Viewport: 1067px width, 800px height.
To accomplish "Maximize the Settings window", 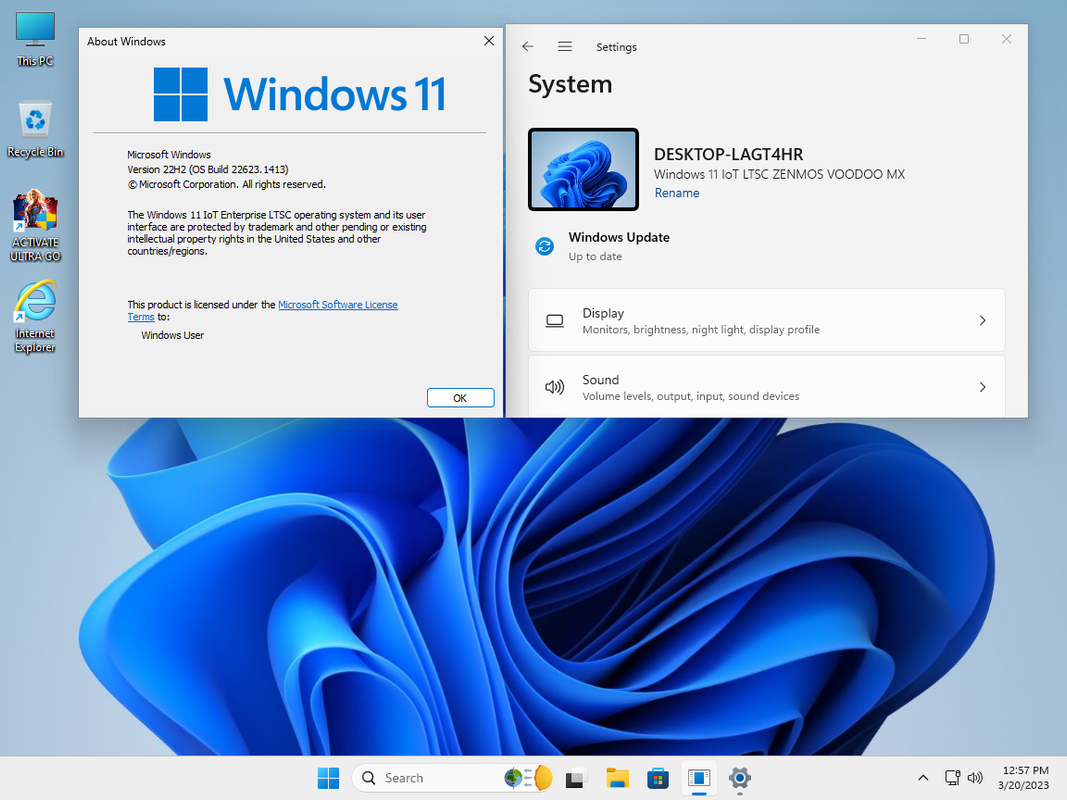I will click(x=964, y=39).
